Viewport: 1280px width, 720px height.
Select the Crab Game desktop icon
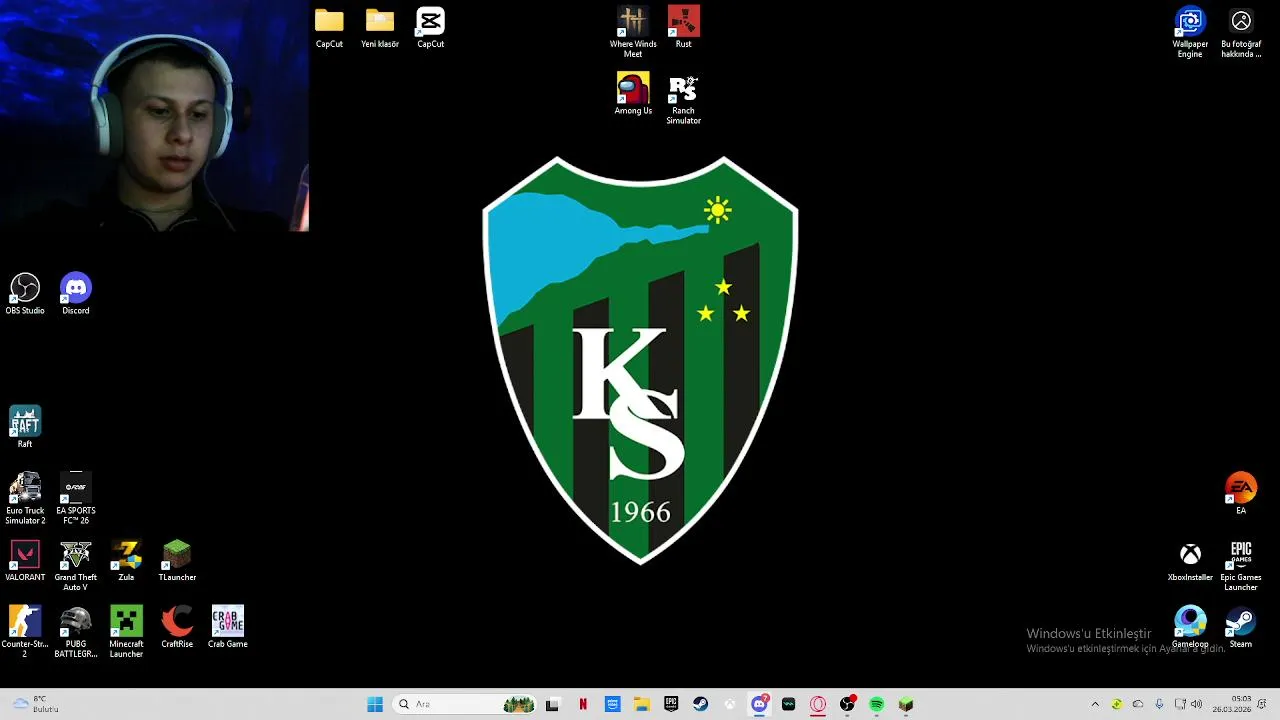[228, 628]
